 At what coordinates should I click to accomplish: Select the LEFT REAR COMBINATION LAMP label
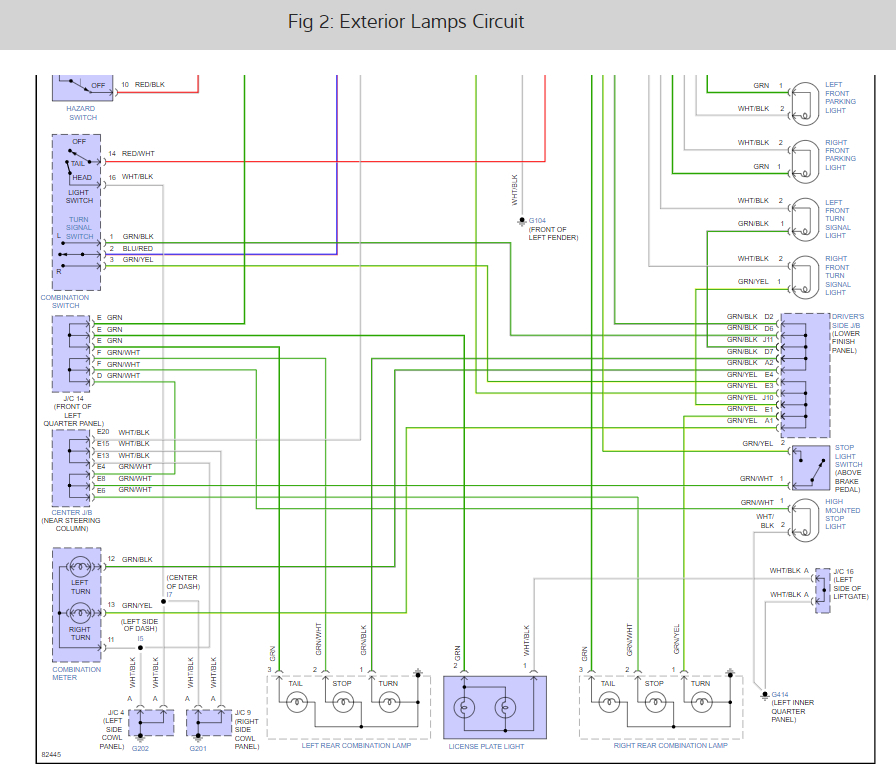tap(357, 745)
